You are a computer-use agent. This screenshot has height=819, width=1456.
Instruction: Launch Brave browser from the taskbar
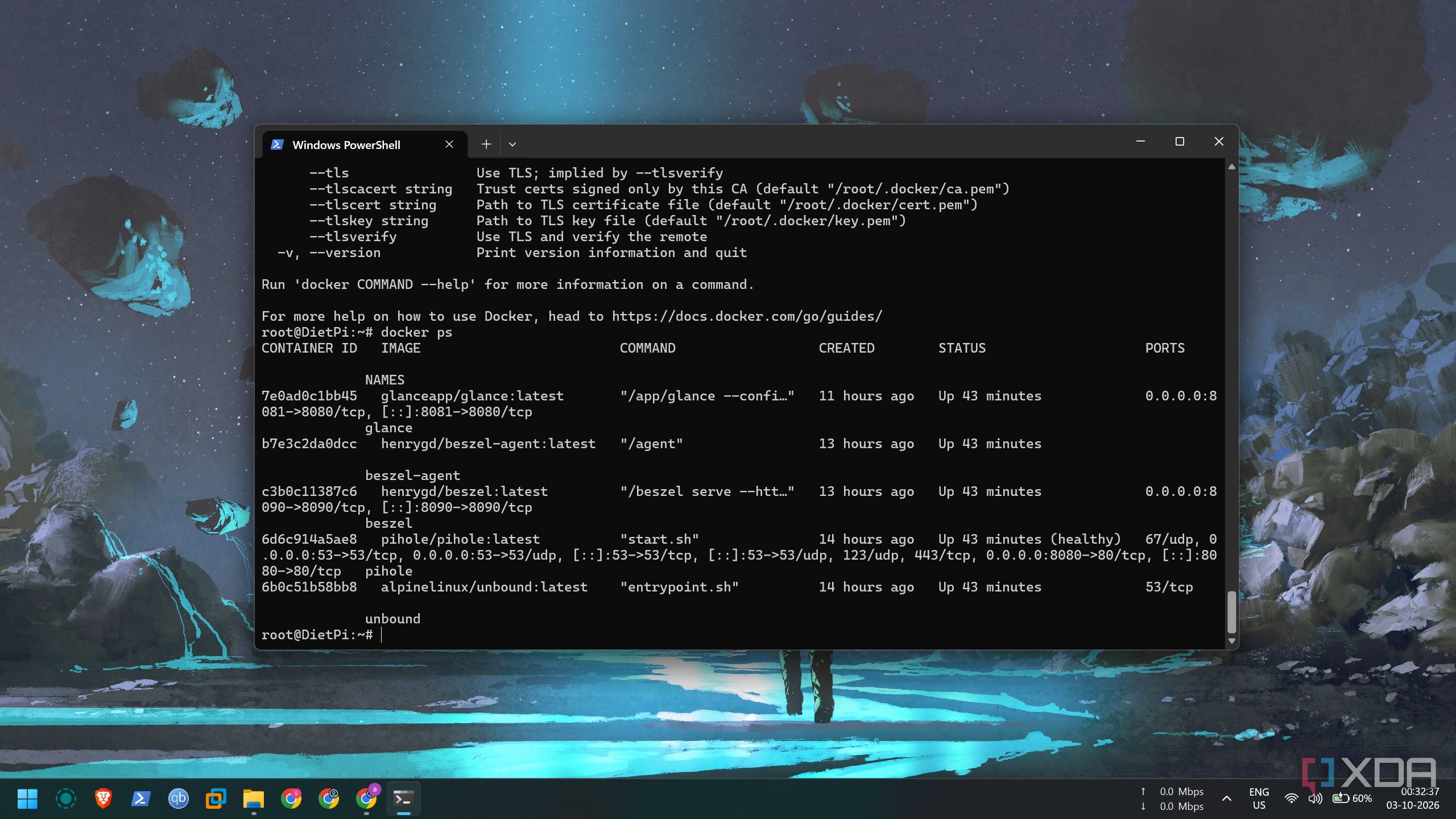[103, 799]
